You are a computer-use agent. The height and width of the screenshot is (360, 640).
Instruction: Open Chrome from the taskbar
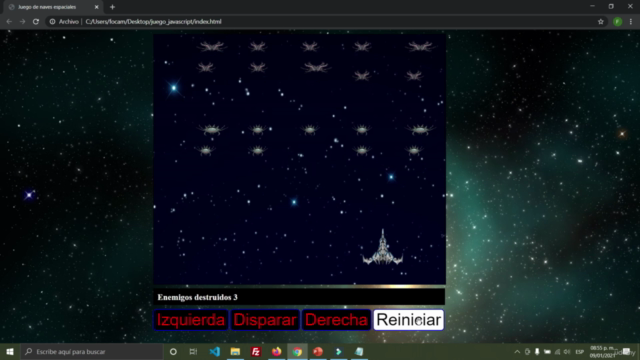(x=297, y=351)
